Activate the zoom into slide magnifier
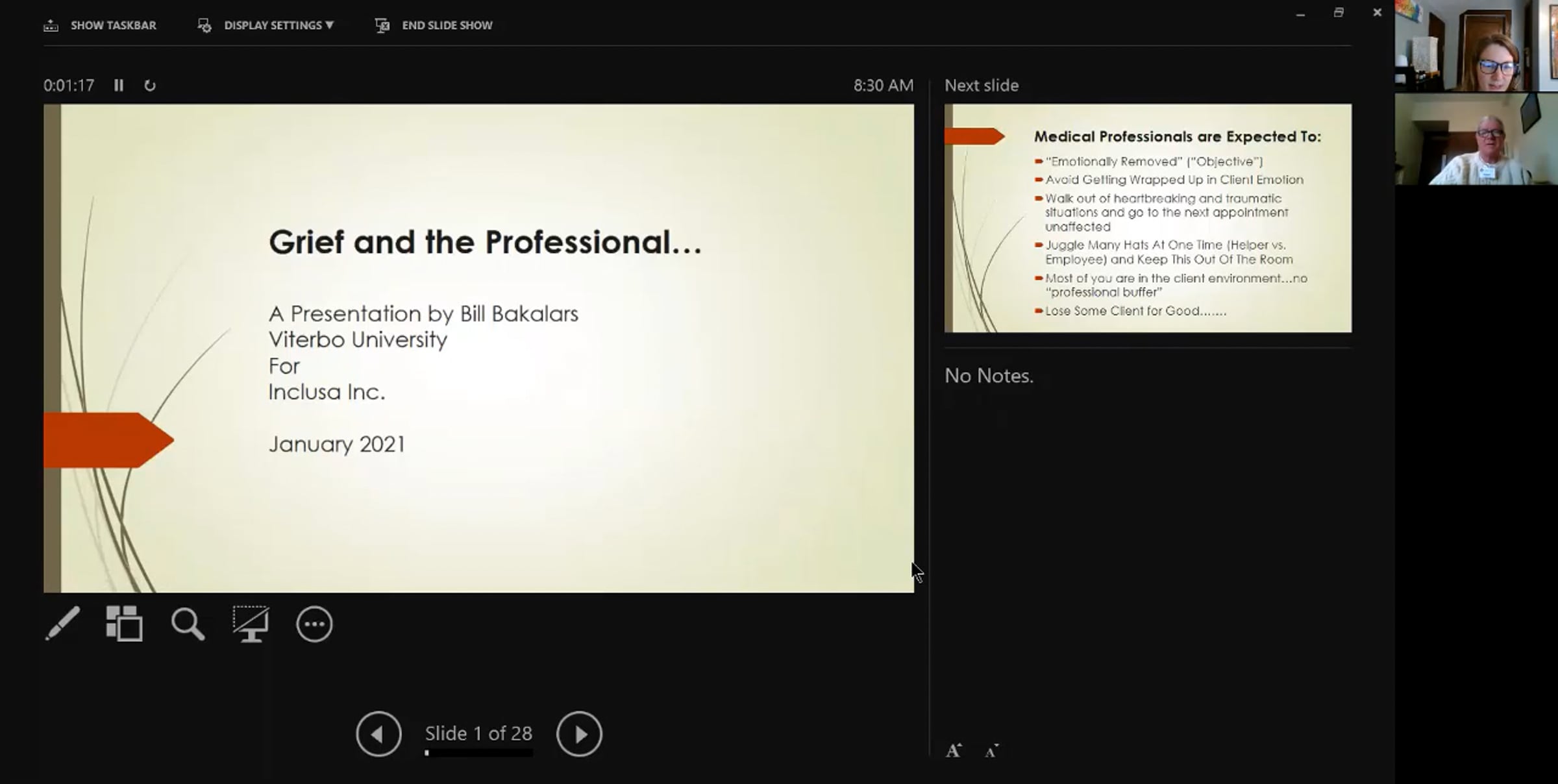This screenshot has width=1558, height=784. tap(188, 624)
